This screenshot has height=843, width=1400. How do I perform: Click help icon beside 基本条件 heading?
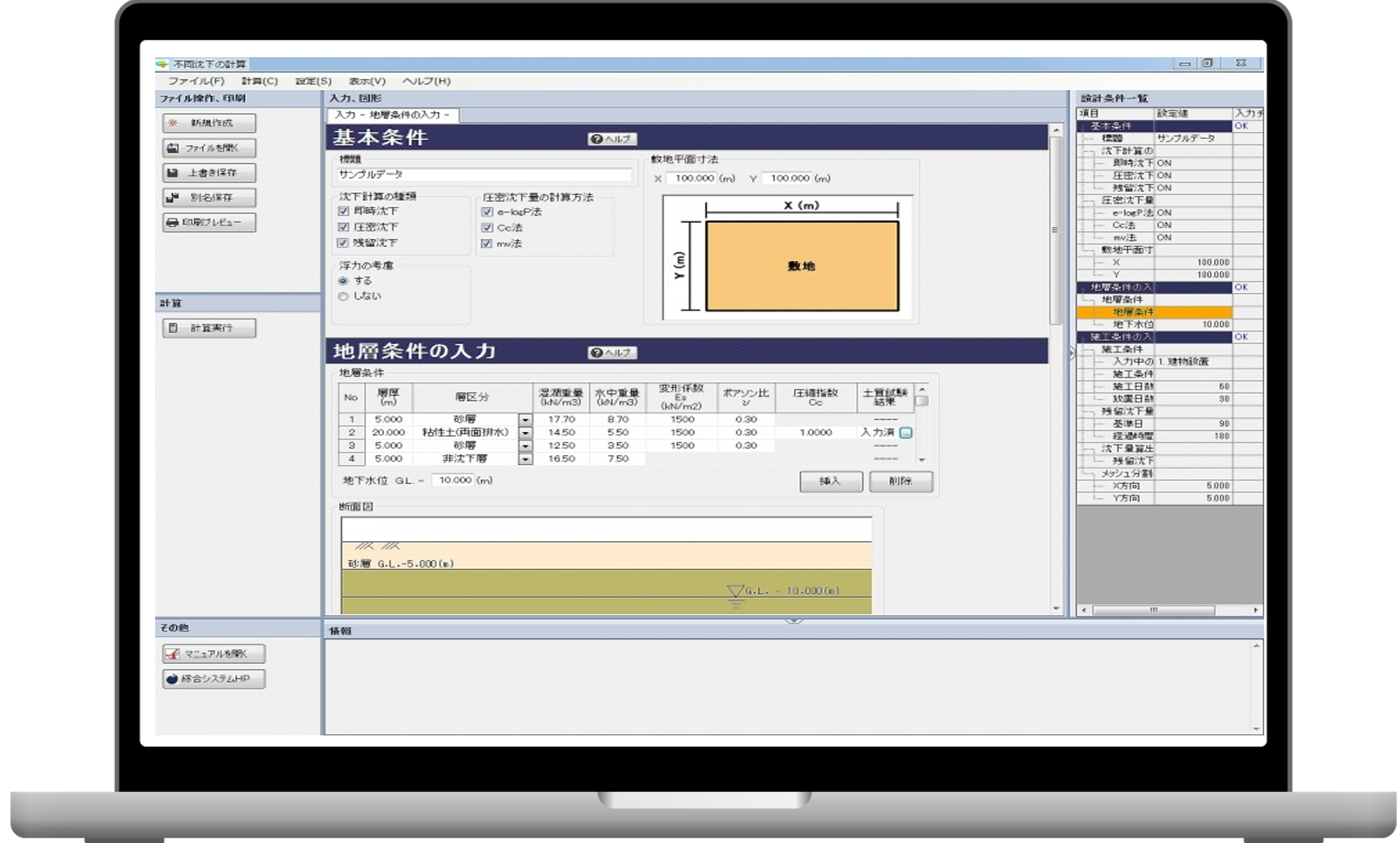pos(612,139)
